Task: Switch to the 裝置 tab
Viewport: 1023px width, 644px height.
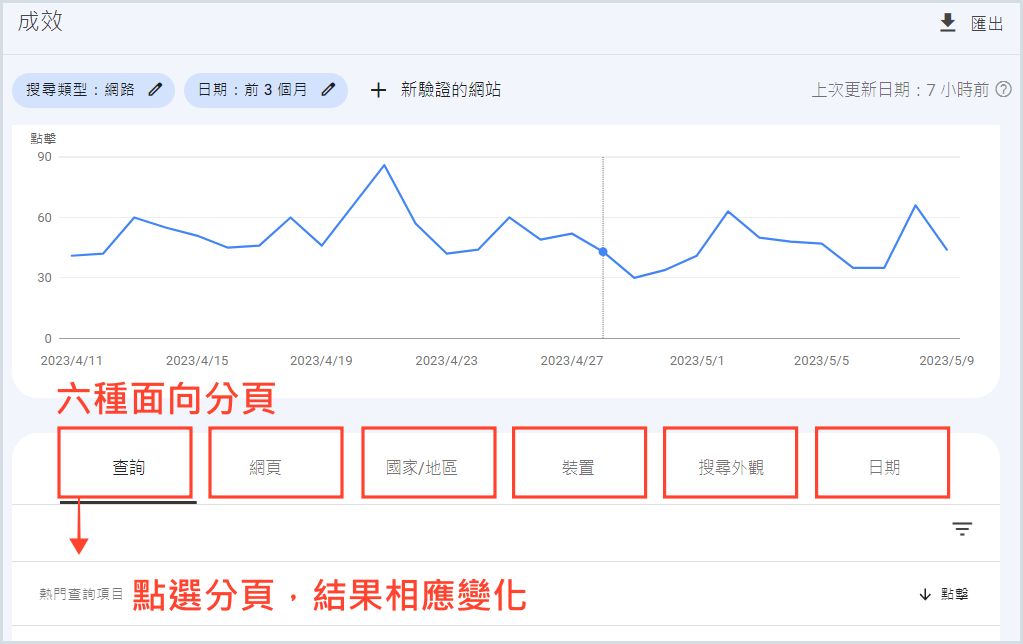Action: click(x=578, y=467)
